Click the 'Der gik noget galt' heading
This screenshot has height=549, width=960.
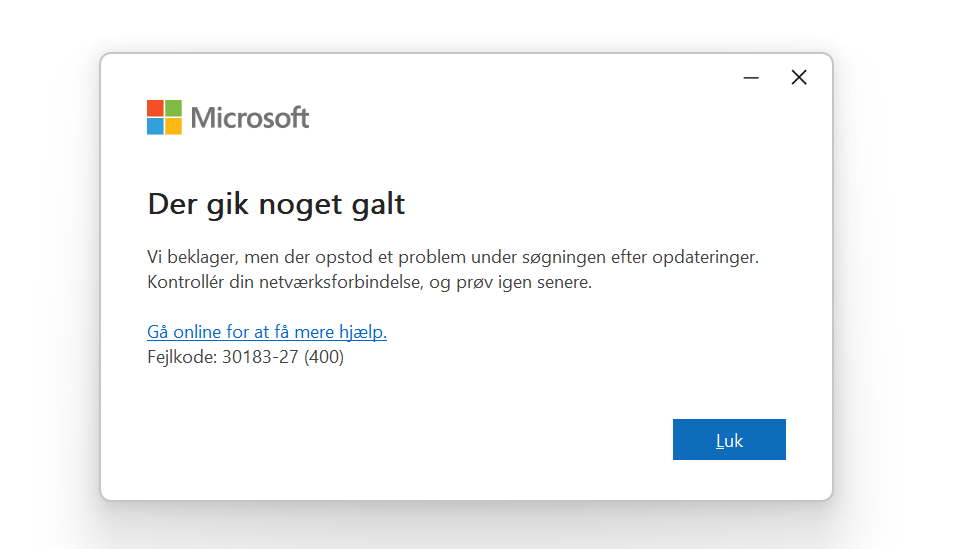pos(276,204)
